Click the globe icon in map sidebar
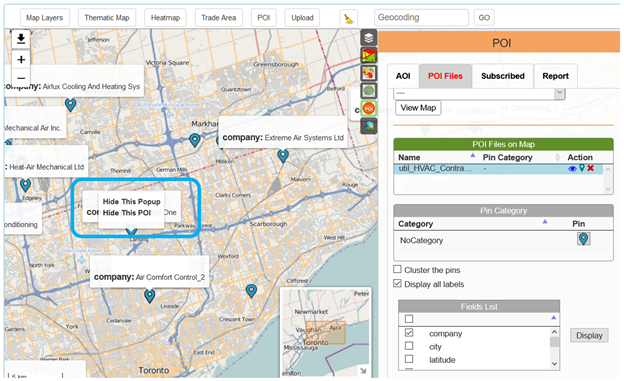 (x=369, y=126)
